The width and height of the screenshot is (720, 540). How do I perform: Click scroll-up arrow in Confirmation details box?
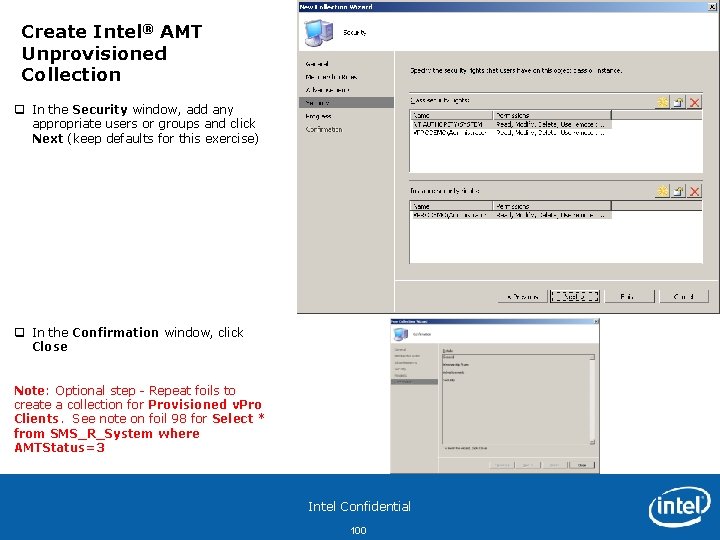(x=592, y=357)
